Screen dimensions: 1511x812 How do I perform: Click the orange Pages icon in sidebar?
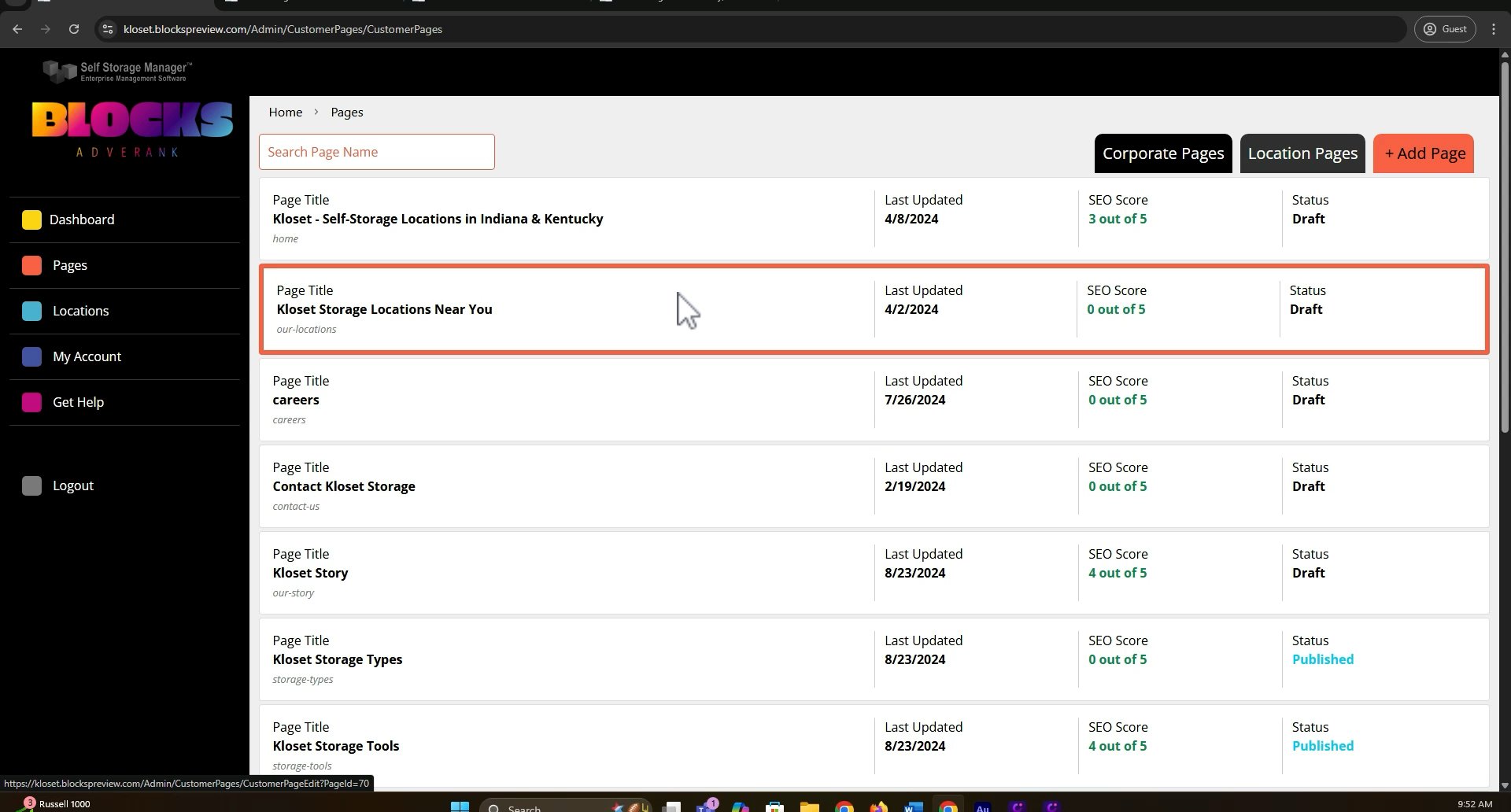tap(31, 265)
